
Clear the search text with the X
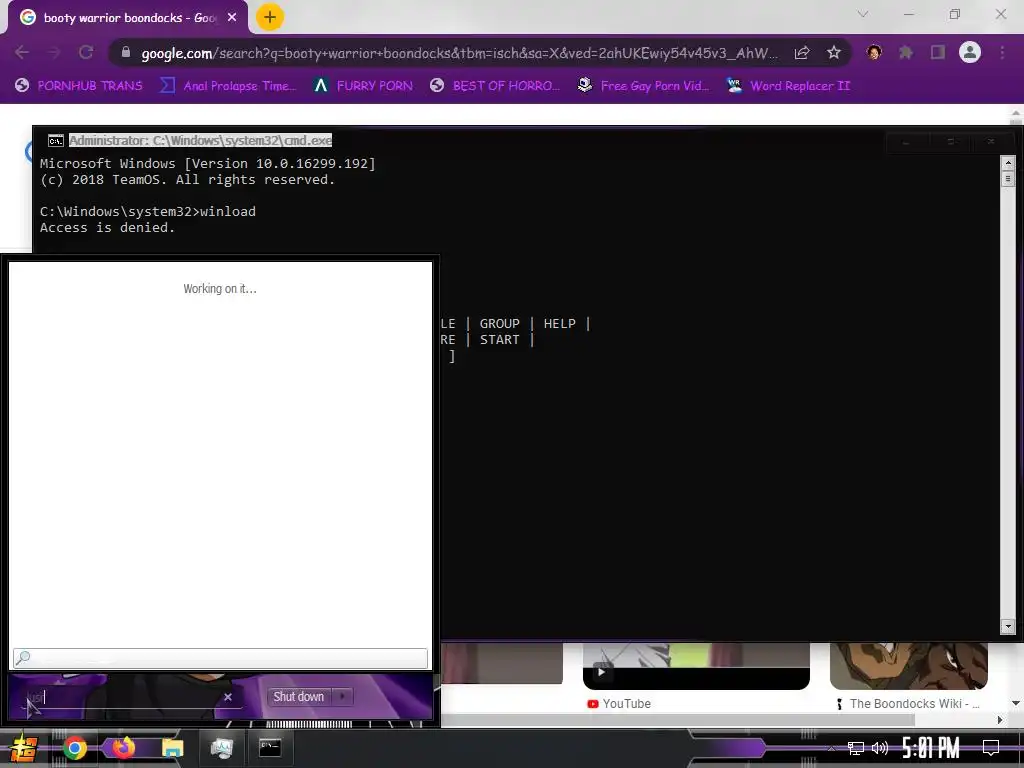(x=228, y=697)
